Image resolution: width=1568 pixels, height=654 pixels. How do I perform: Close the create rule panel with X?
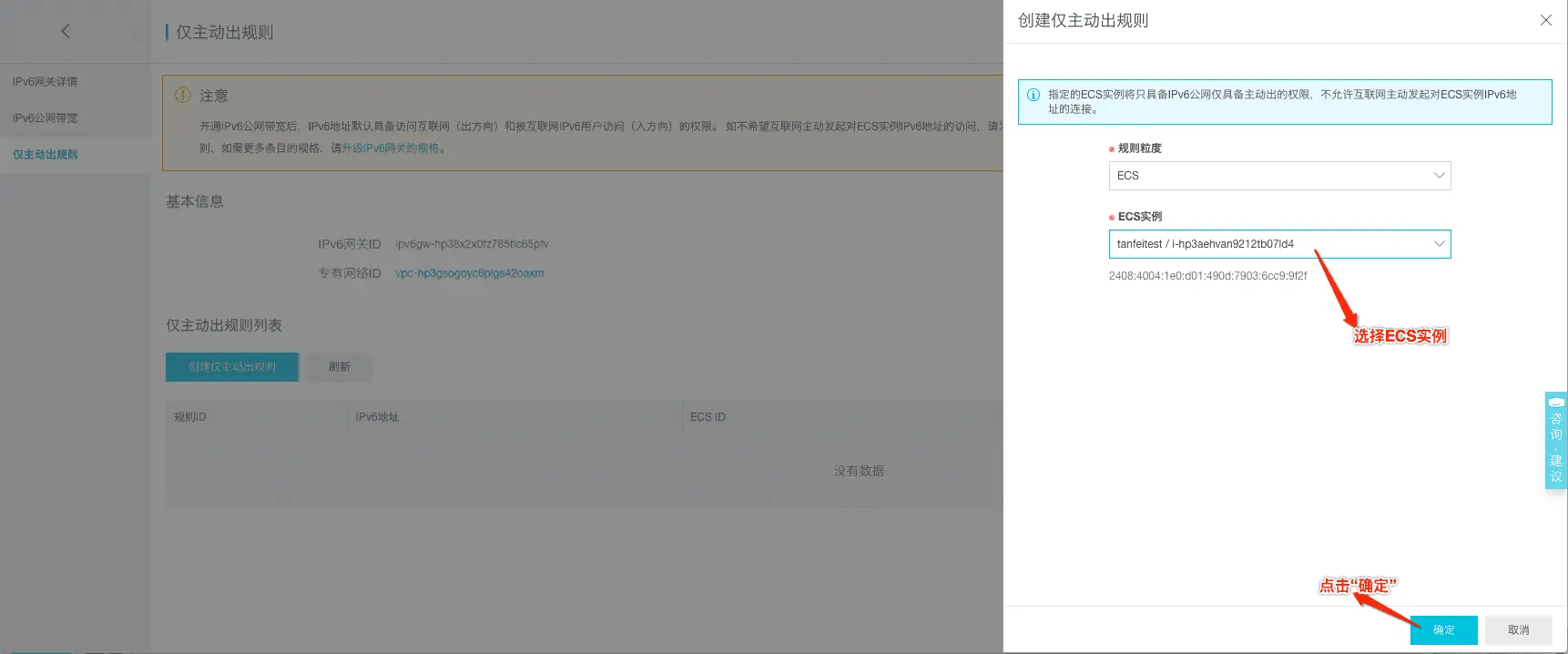[x=1545, y=20]
